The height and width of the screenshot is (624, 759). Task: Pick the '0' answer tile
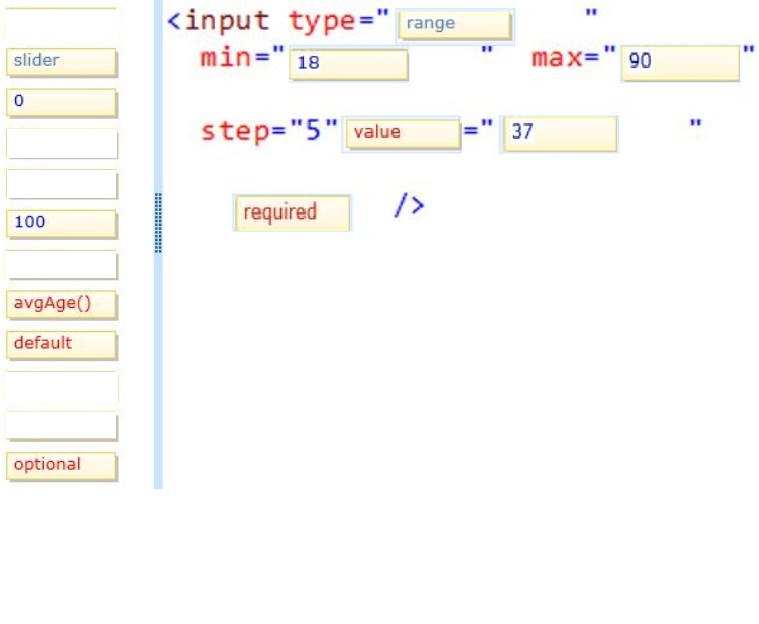[x=61, y=102]
